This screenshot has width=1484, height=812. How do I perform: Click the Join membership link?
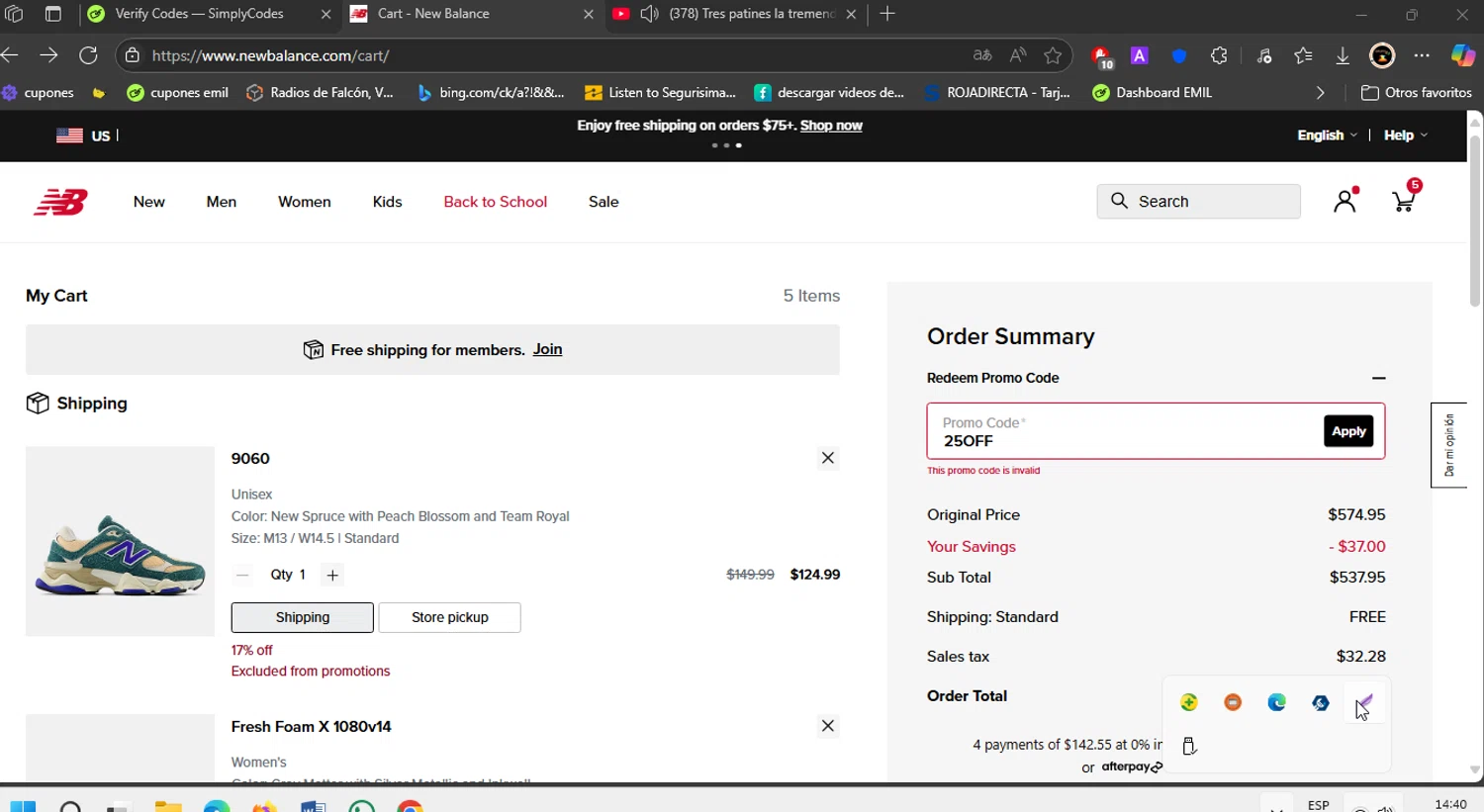click(547, 349)
